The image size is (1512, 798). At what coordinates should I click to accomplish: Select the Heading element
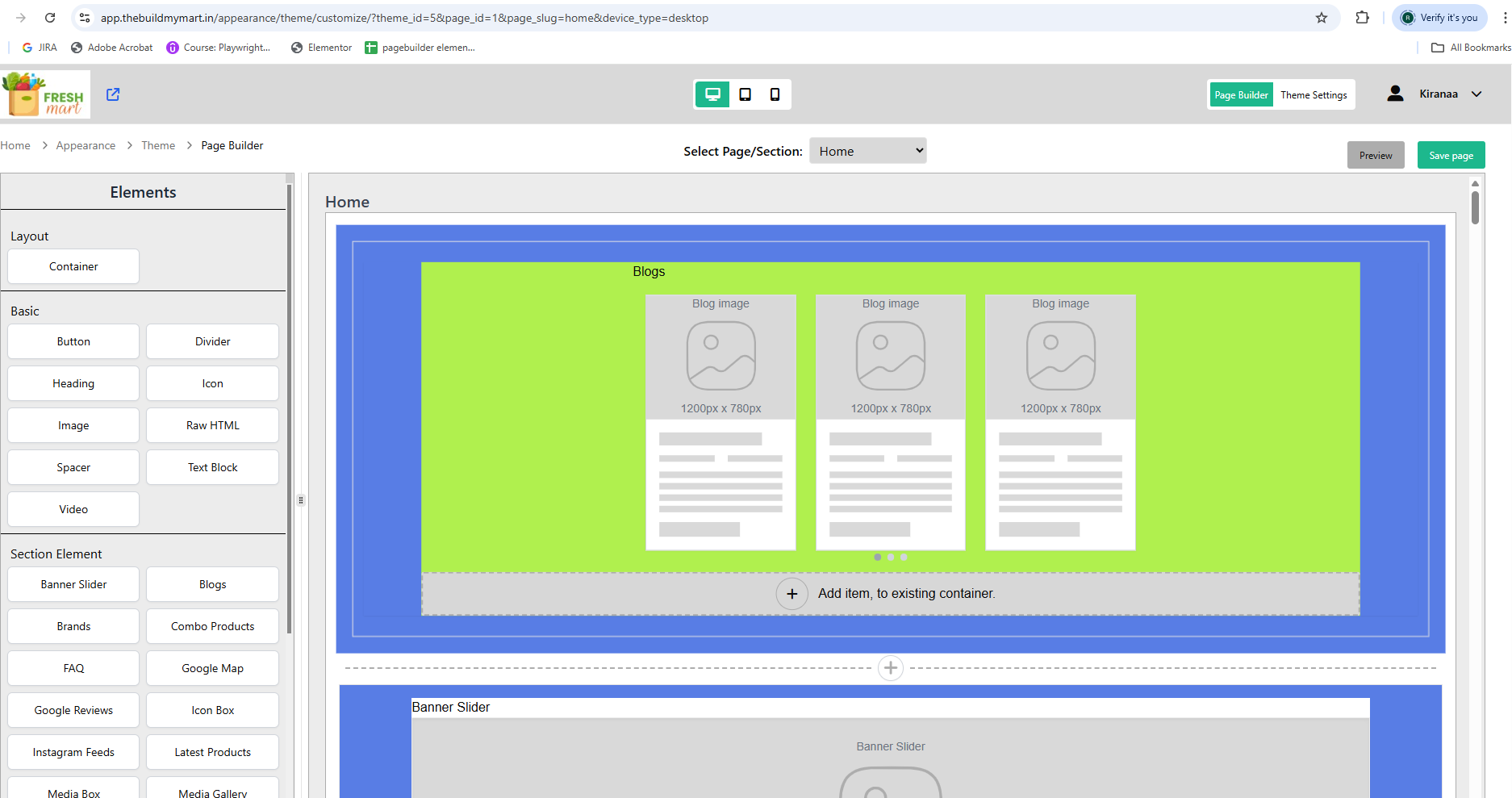[x=73, y=383]
